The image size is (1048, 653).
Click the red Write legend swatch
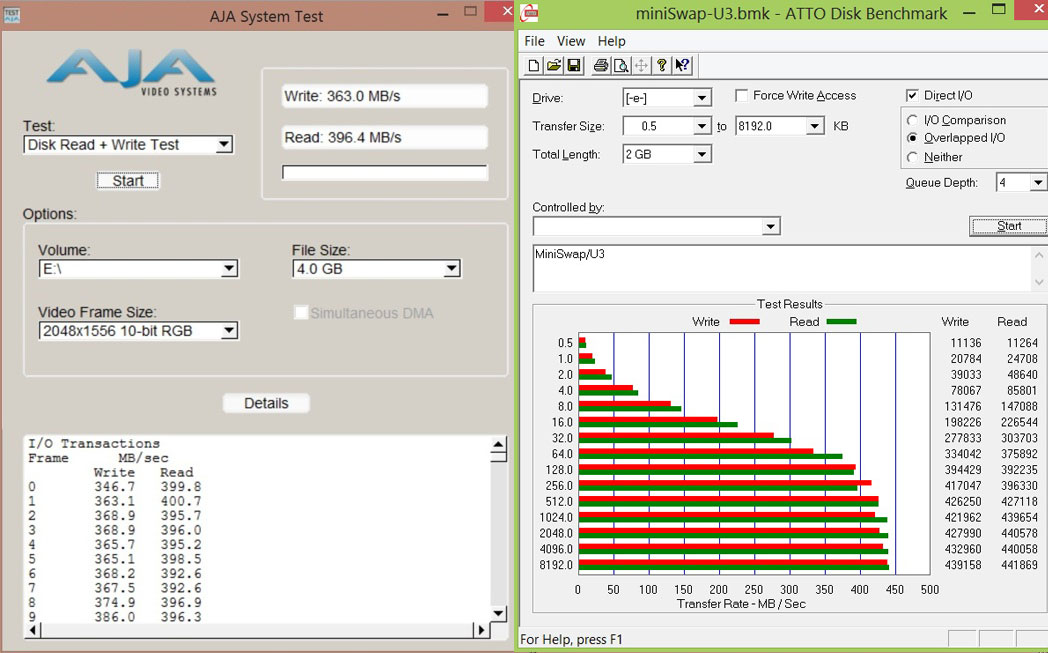(744, 321)
